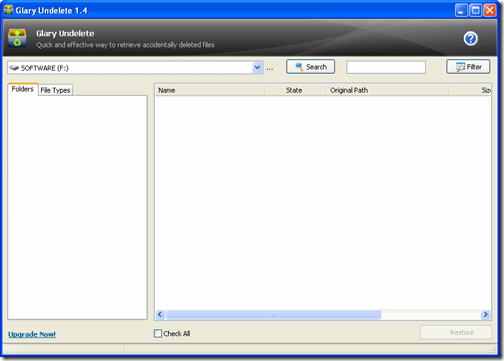Screen dimensions: 504x361
Task: Switch to the File Types tab
Action: coord(55,90)
